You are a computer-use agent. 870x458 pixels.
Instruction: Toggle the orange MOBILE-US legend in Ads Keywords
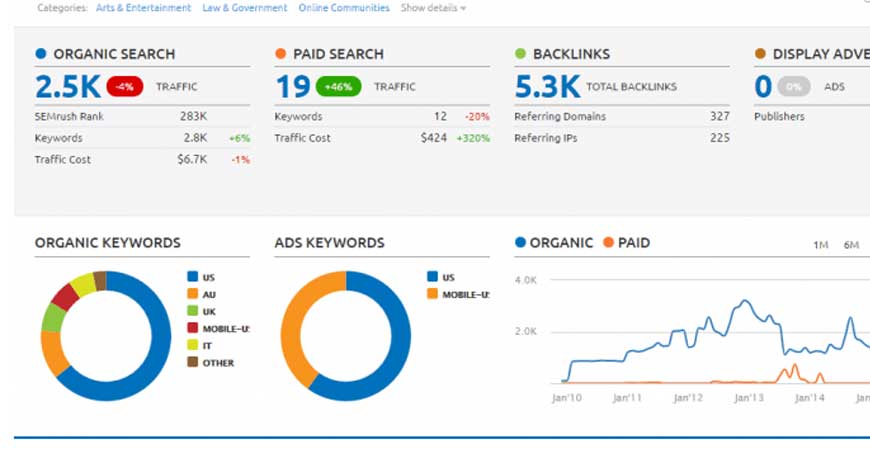(458, 294)
